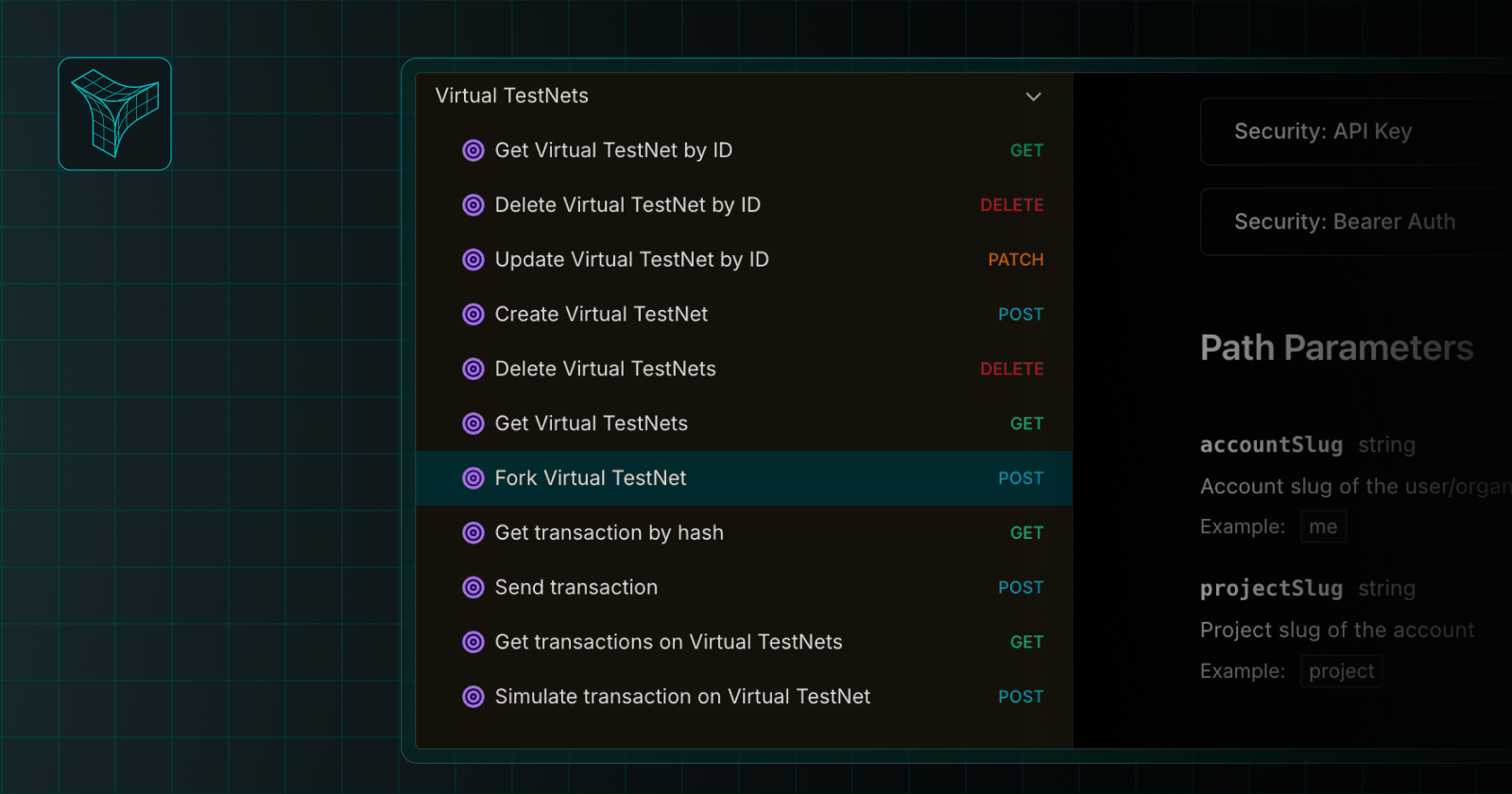Select the endpoint icon beside Delete Virtual TestNets
Screen dimensions: 1512x794
[473, 369]
